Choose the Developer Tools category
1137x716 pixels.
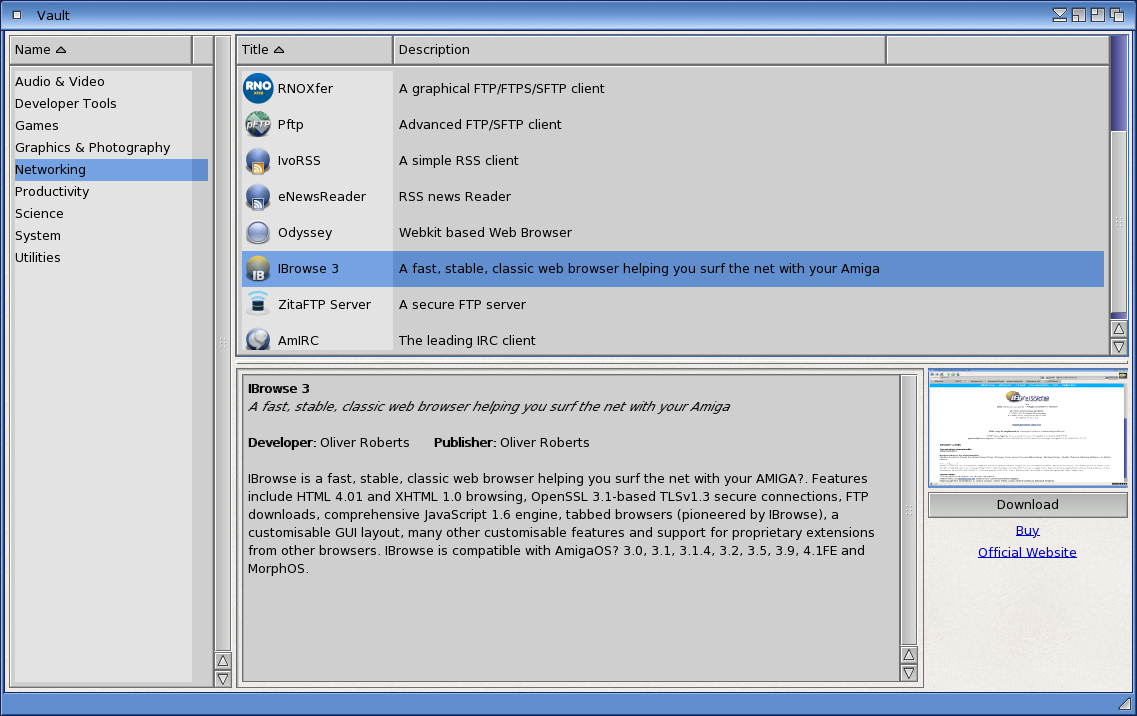pos(66,104)
